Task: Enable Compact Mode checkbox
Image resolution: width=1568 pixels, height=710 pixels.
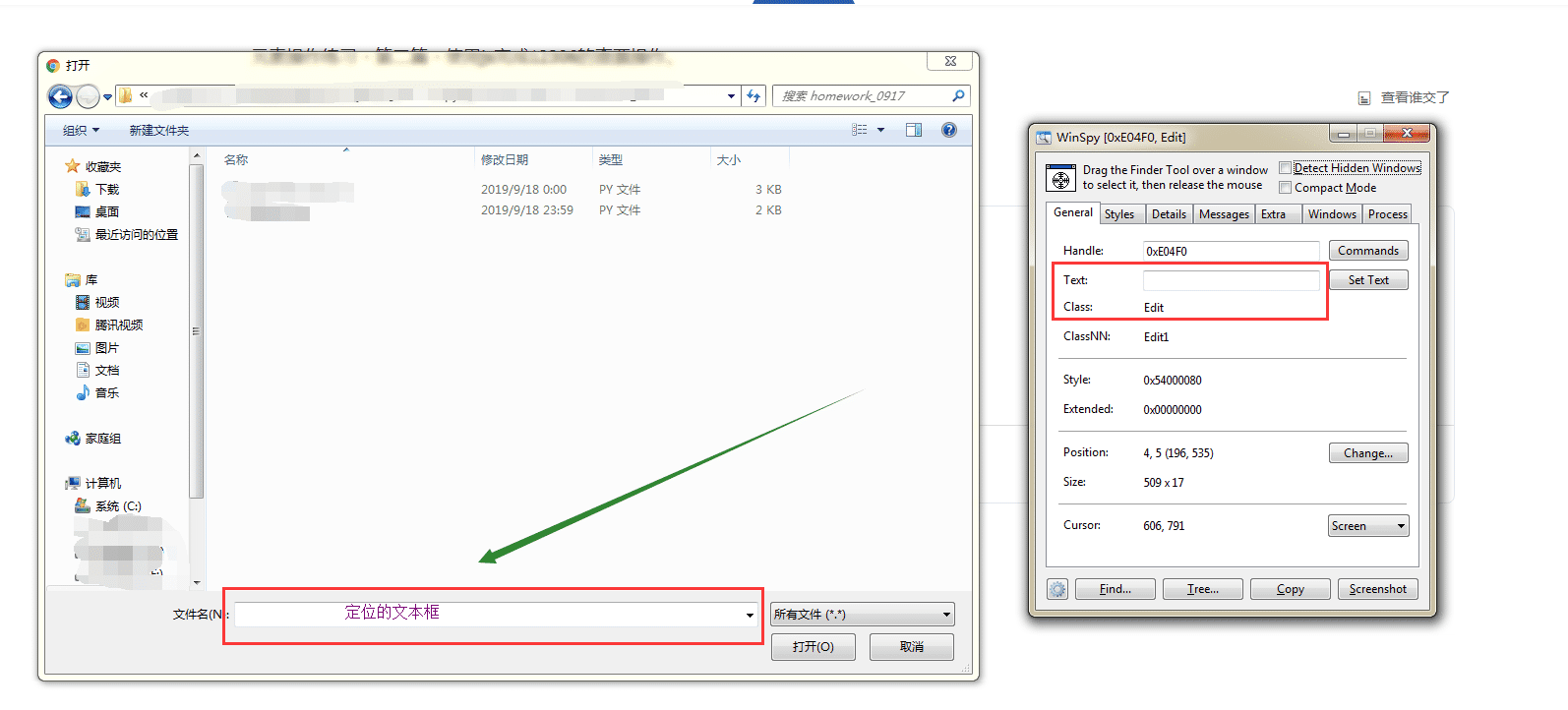Action: pyautogui.click(x=1285, y=188)
